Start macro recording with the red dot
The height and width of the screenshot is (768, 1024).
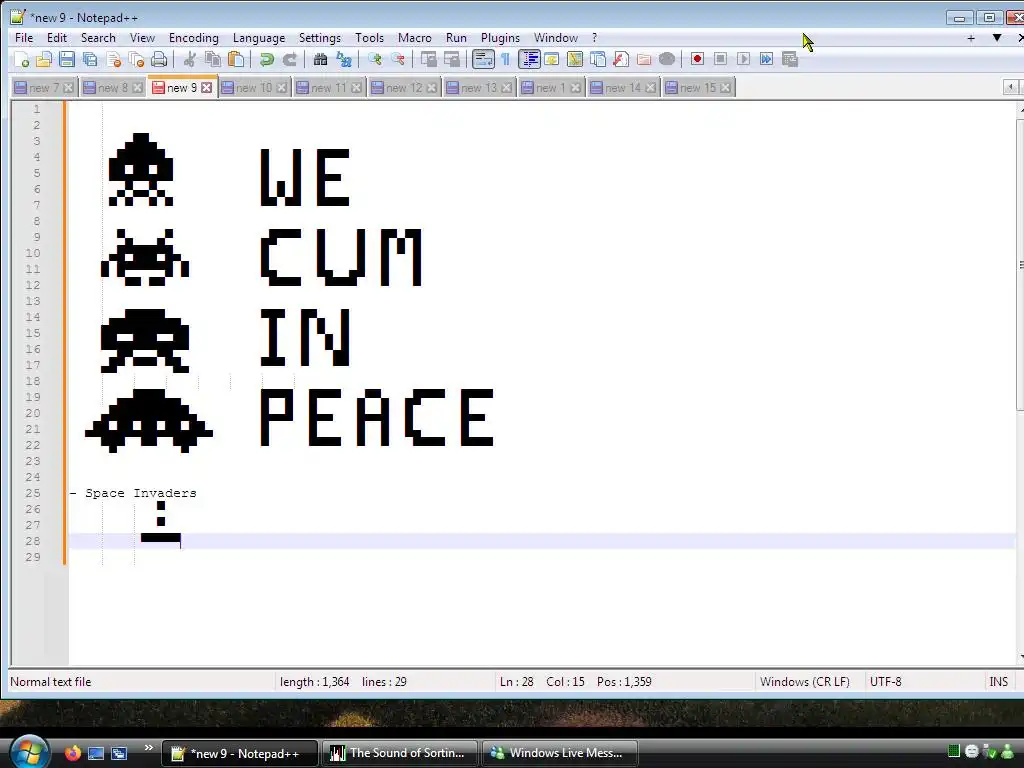[697, 59]
